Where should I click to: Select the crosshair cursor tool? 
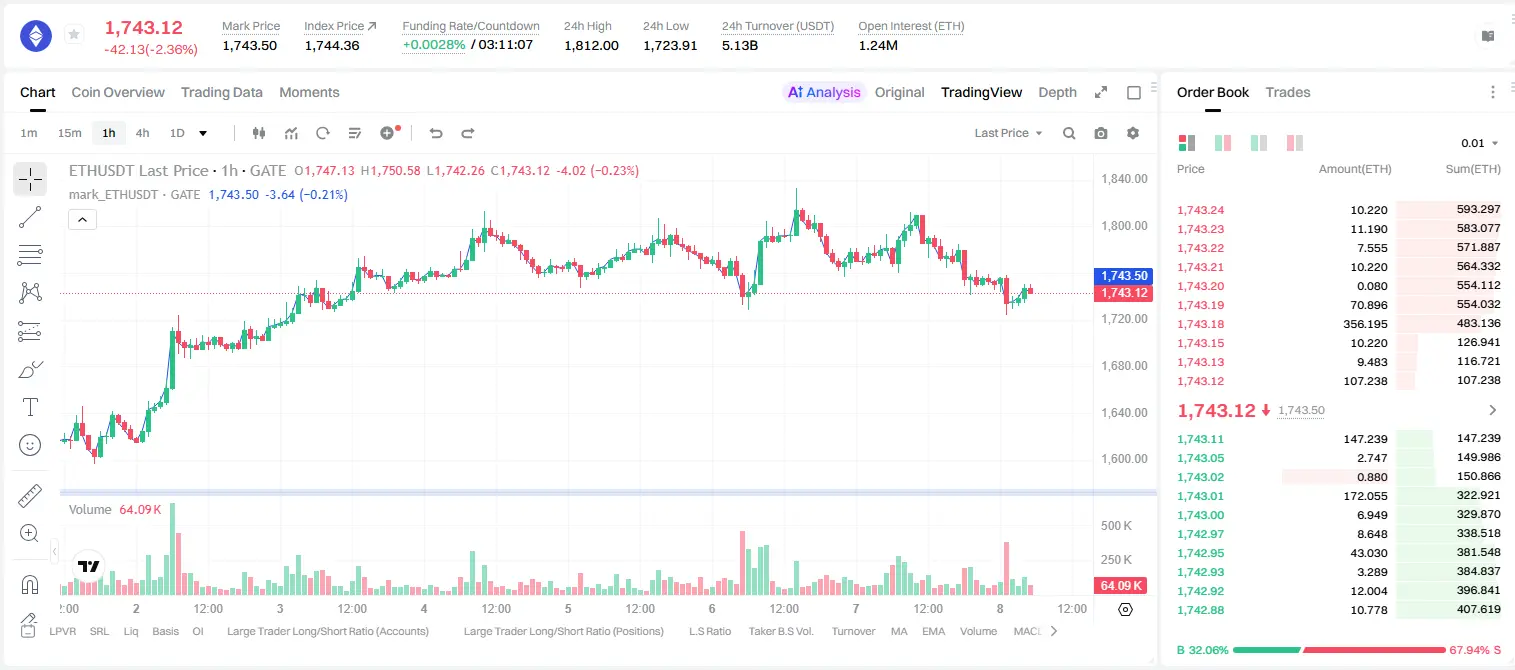(x=30, y=180)
